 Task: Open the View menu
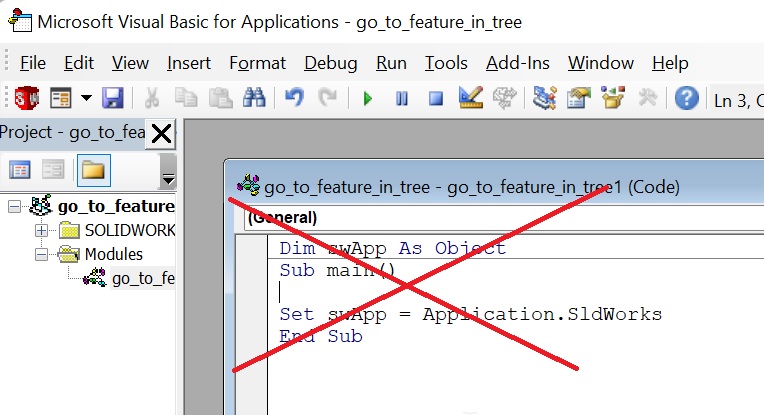pos(130,63)
